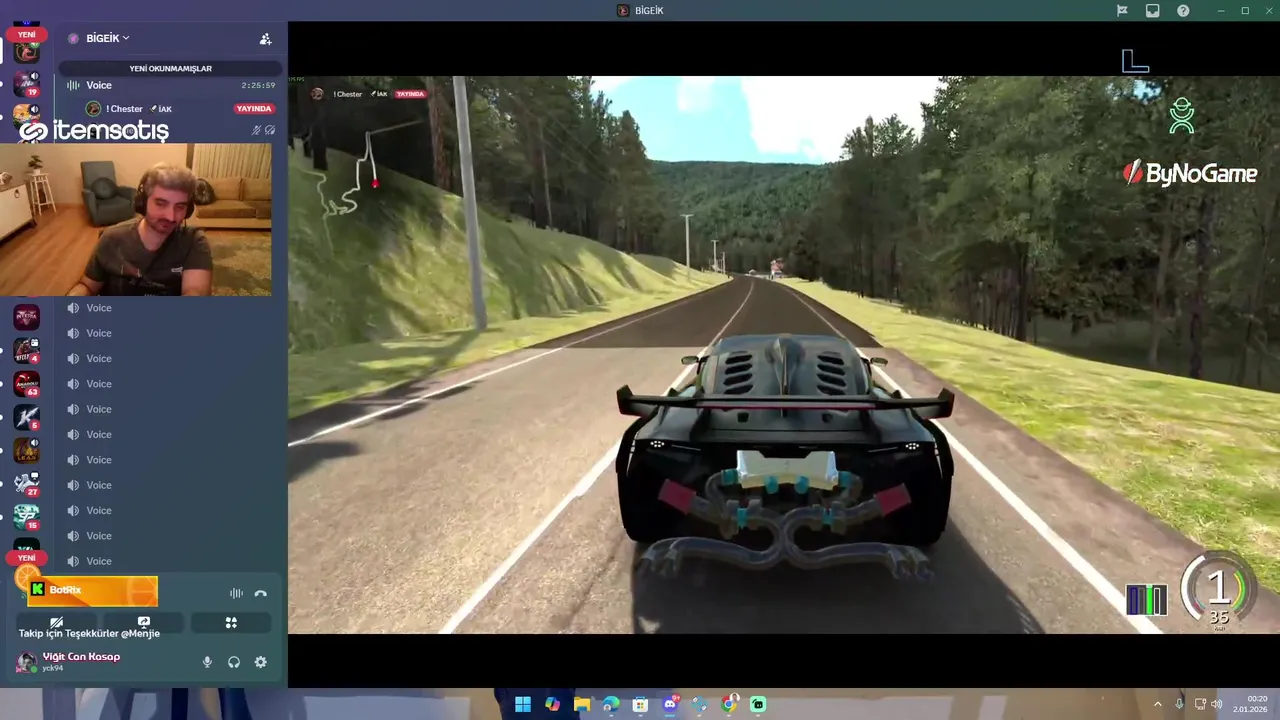Click the BotRix orange banner

92,591
